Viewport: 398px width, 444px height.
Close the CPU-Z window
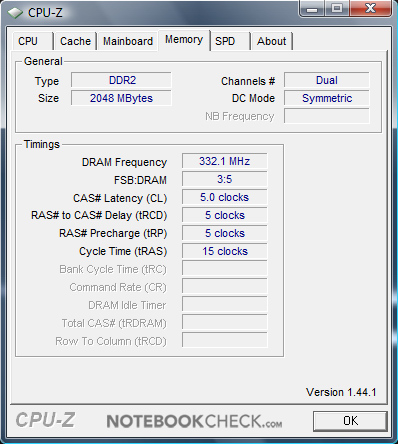coord(370,8)
